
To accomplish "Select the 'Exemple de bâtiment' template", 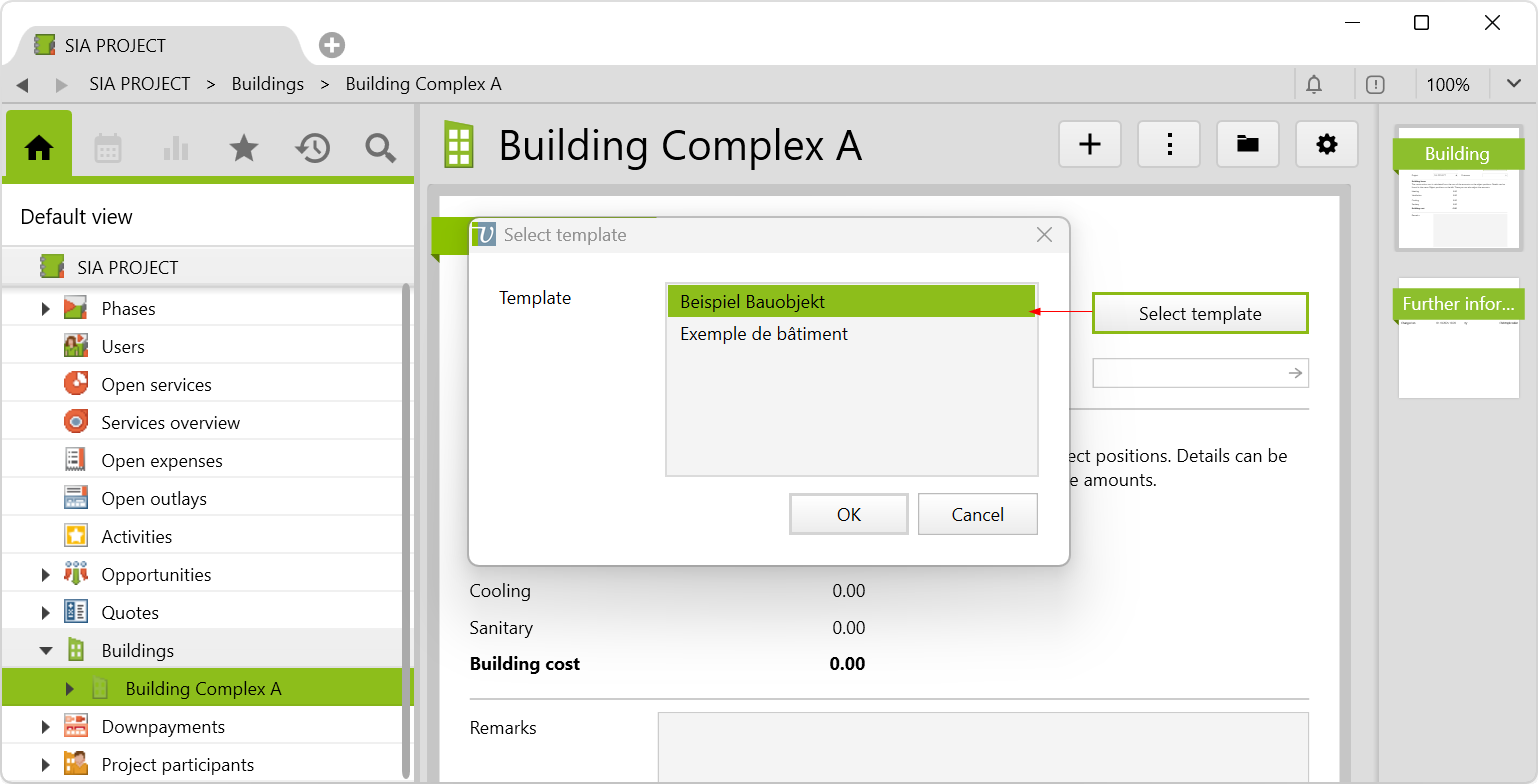I will point(764,334).
